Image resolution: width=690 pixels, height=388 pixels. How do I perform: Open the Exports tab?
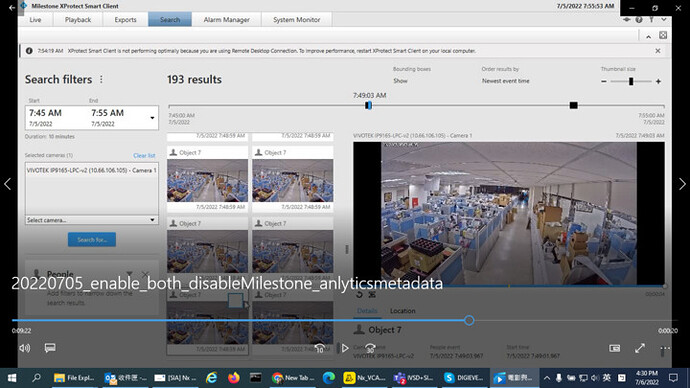[125, 20]
